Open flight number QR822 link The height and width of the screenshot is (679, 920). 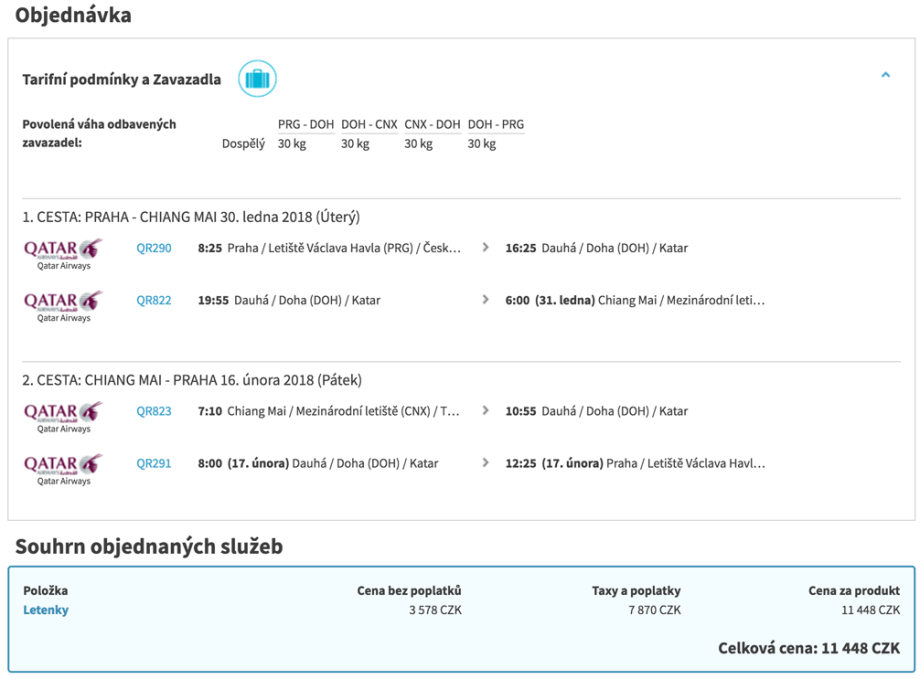pos(154,300)
